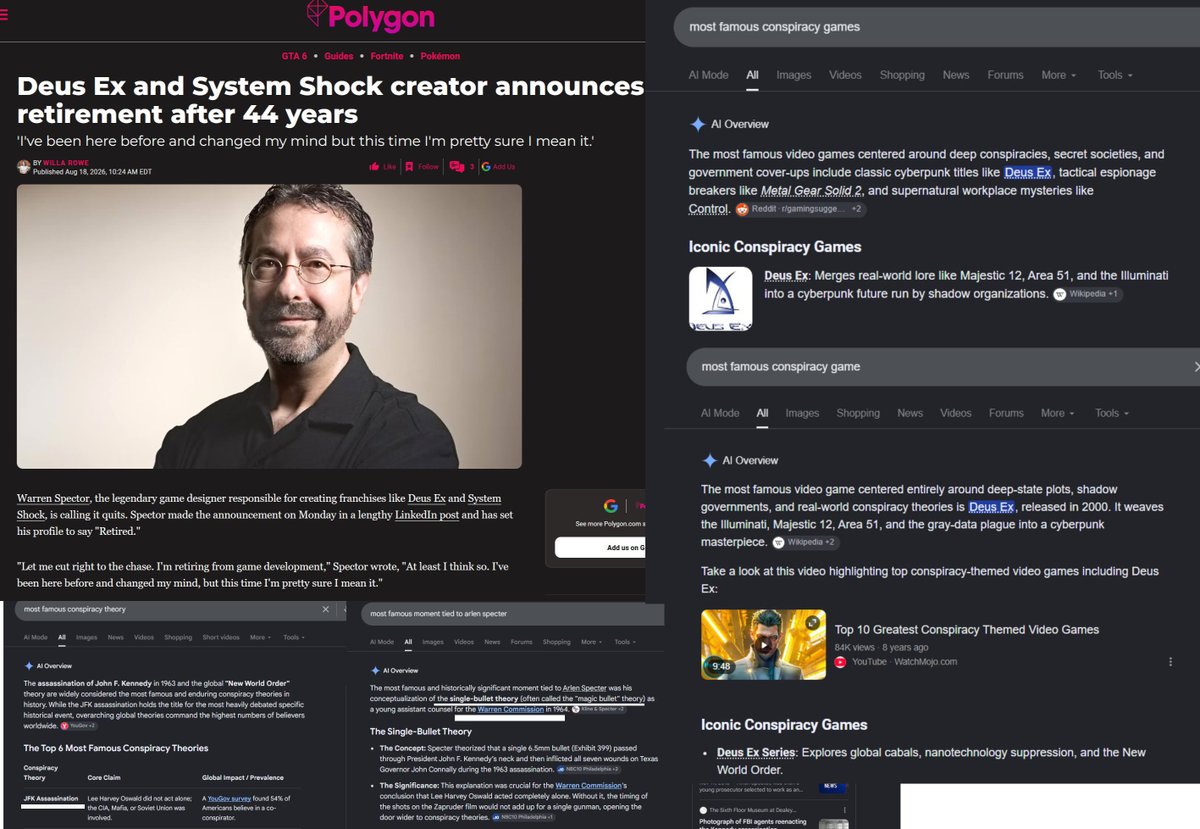The height and width of the screenshot is (829, 1200).
Task: Open More dropdown in 'conspiracy games' search
Action: [x=1059, y=75]
